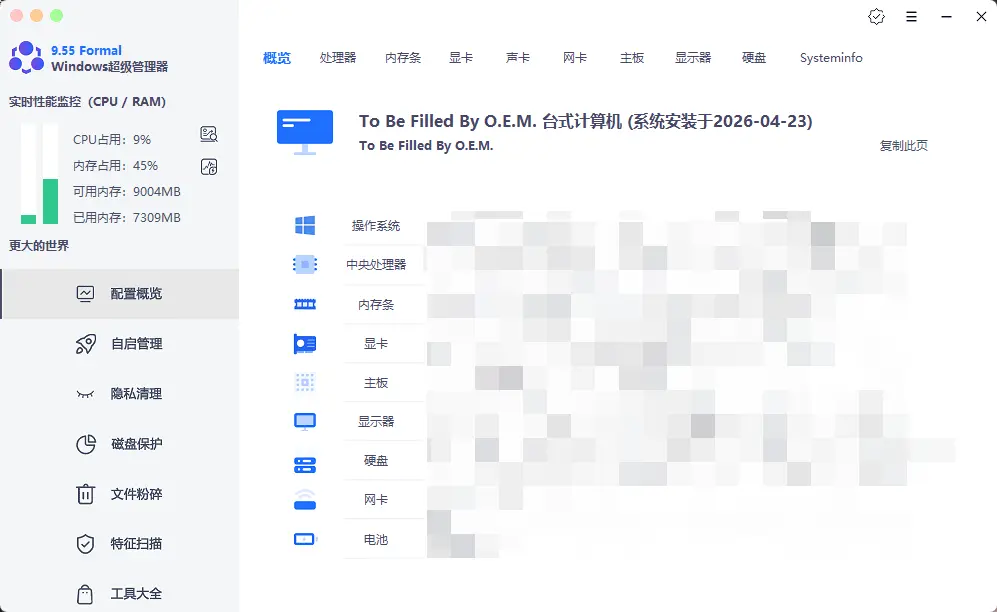Image resolution: width=997 pixels, height=612 pixels.
Task: Open 磁盘保护 in the sidebar
Action: [x=120, y=444]
